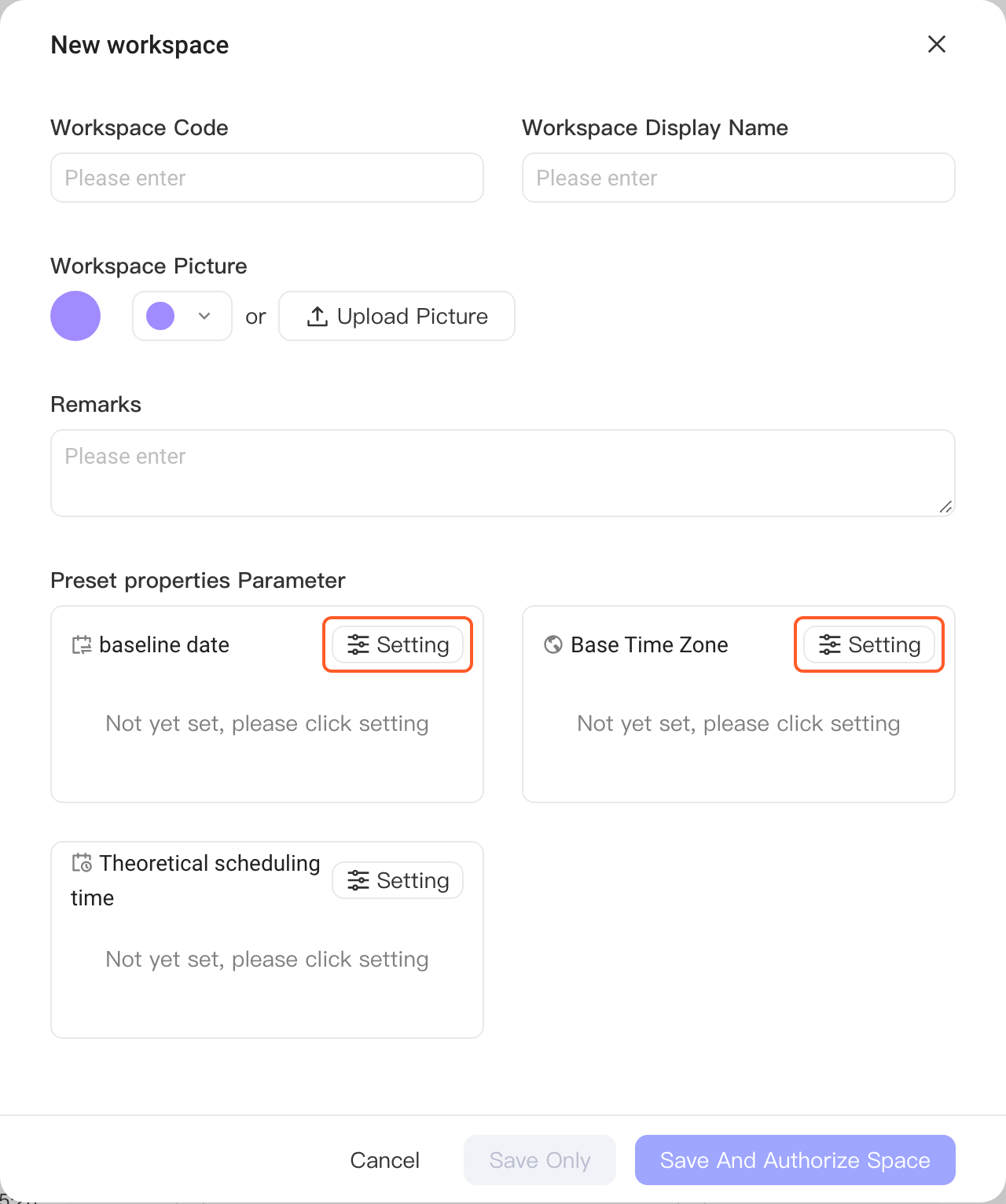
Task: Click the upload arrow icon
Action: pyautogui.click(x=317, y=316)
